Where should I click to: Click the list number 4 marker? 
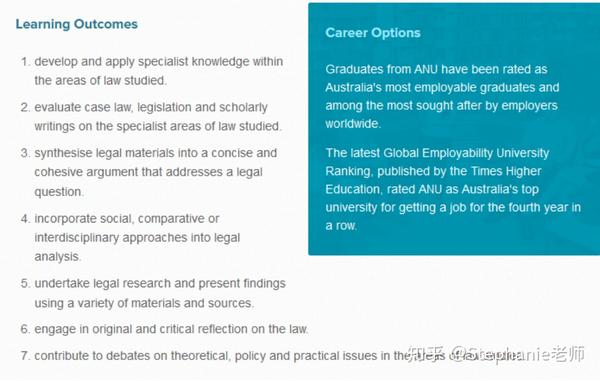pyautogui.click(x=25, y=219)
